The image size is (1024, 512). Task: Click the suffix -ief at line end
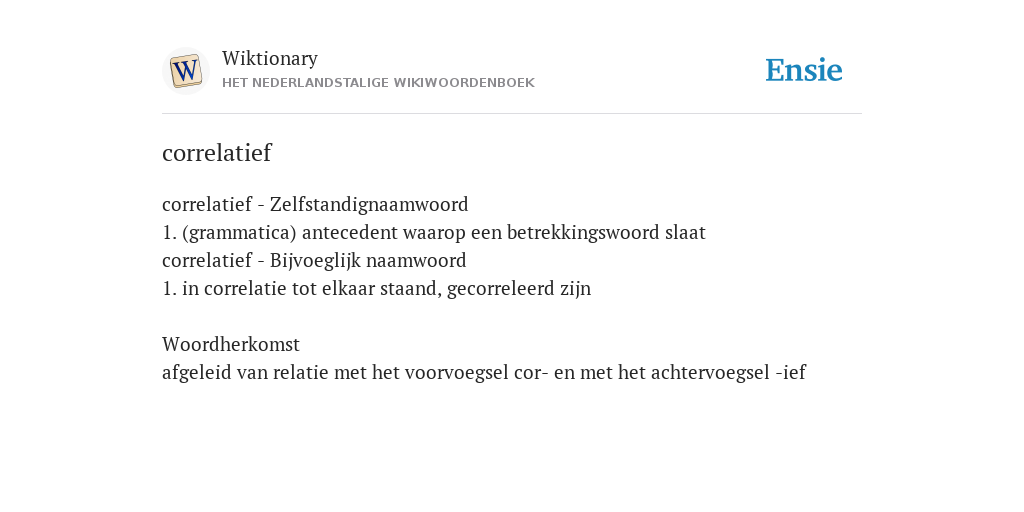791,372
